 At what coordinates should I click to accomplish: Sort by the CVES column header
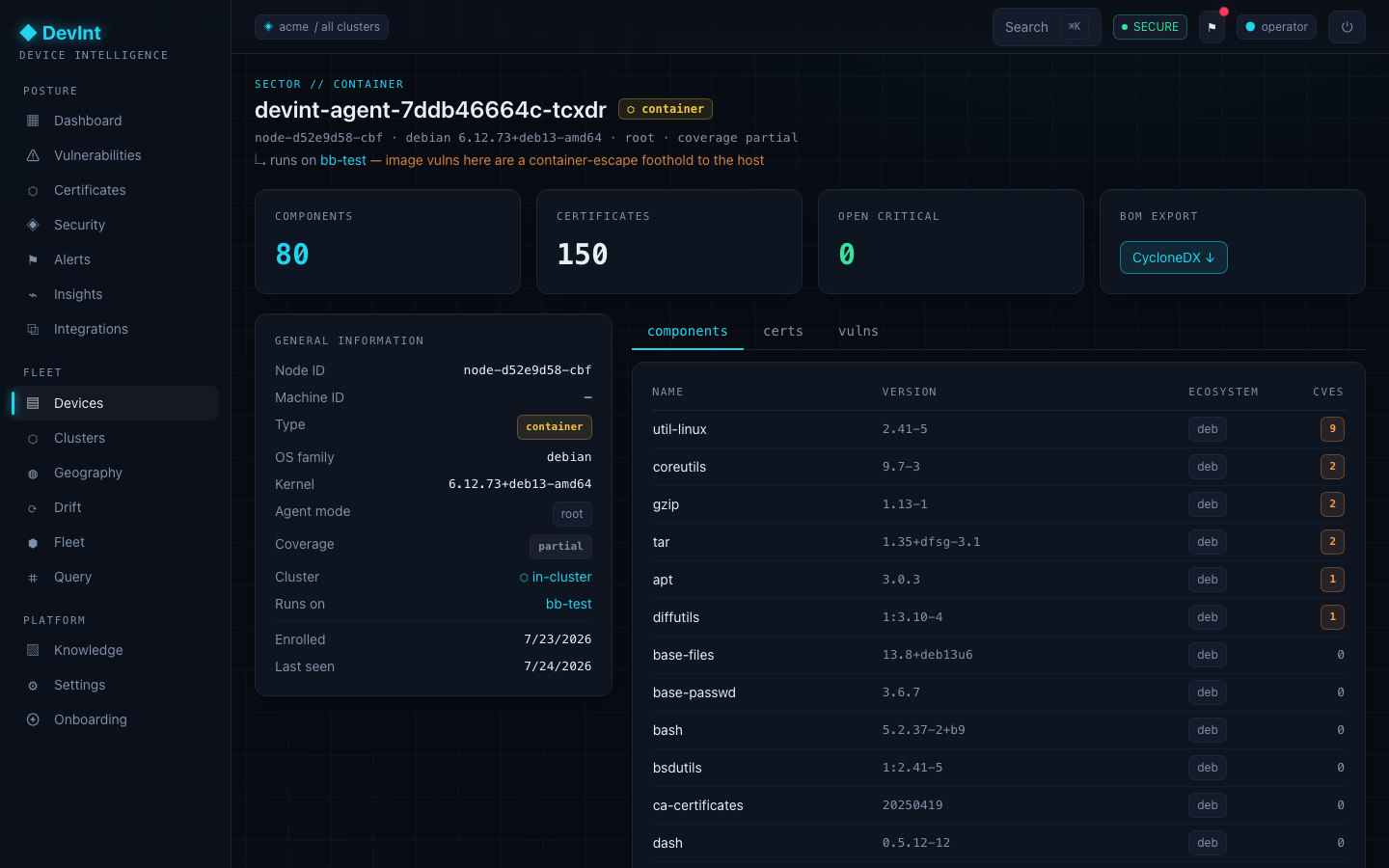tap(1328, 392)
